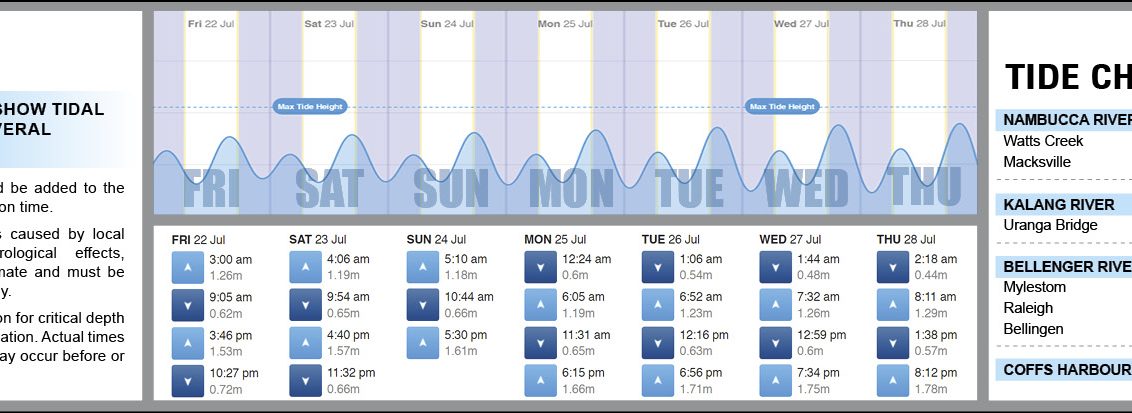This screenshot has width=1132, height=413.
Task: Click Tuesday 6:56 pm high tide icon
Action: 656,381
